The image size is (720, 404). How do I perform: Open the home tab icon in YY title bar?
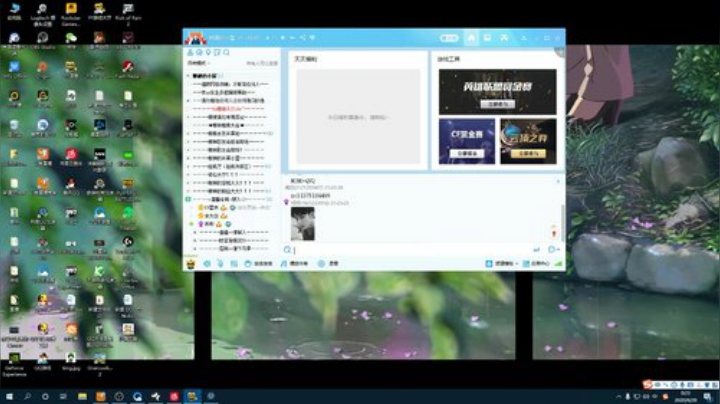(471, 38)
